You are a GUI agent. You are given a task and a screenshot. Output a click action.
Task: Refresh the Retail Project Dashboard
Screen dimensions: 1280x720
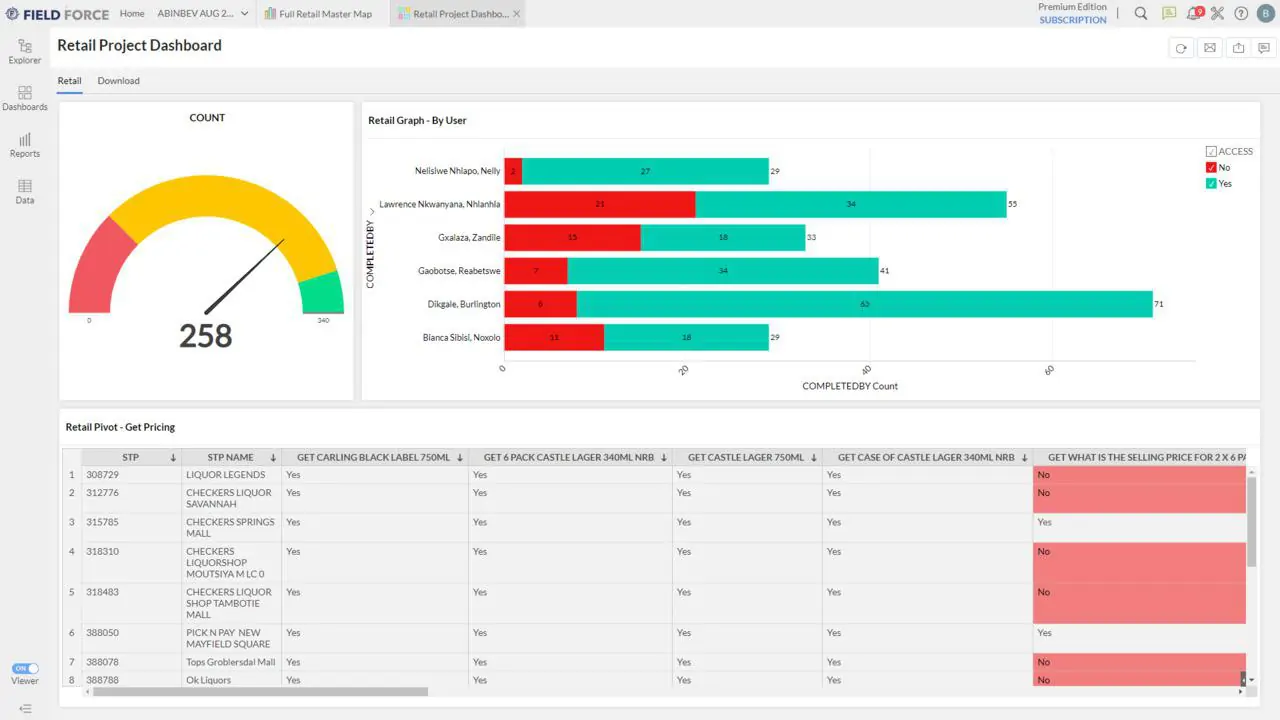coord(1181,48)
